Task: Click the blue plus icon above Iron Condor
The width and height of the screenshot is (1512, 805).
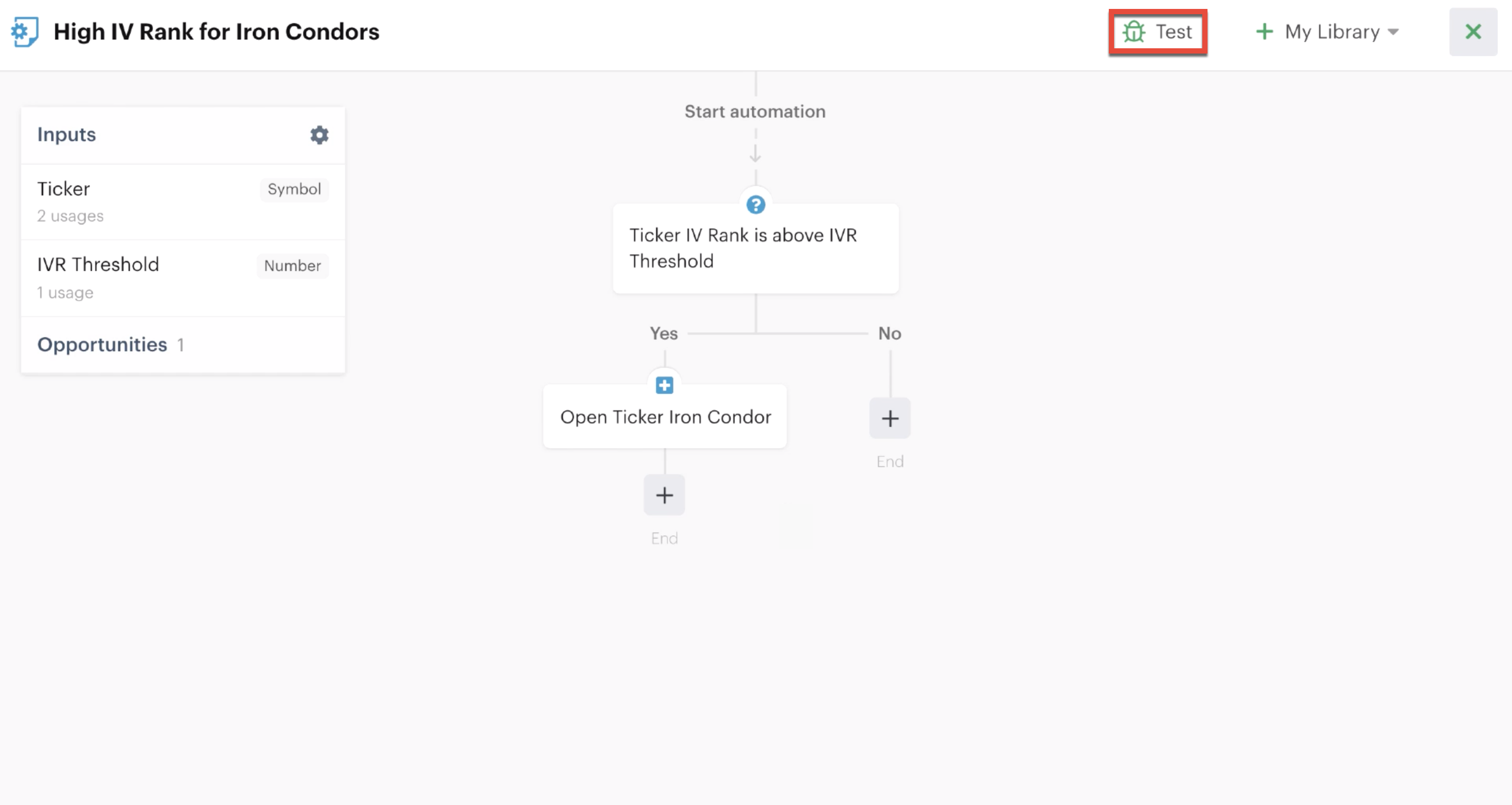Action: [x=664, y=386]
